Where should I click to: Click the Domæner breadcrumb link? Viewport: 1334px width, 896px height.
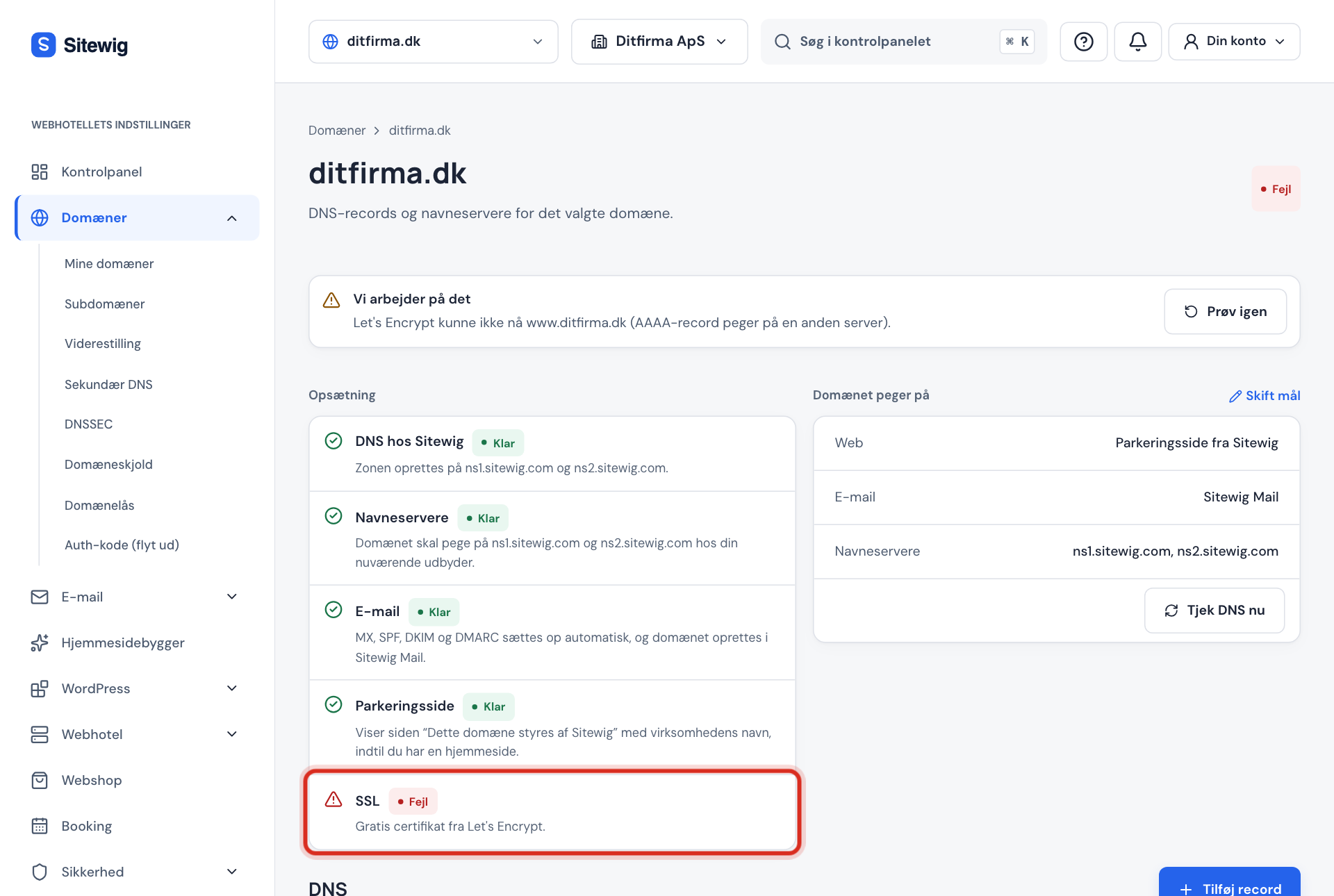[x=337, y=131]
